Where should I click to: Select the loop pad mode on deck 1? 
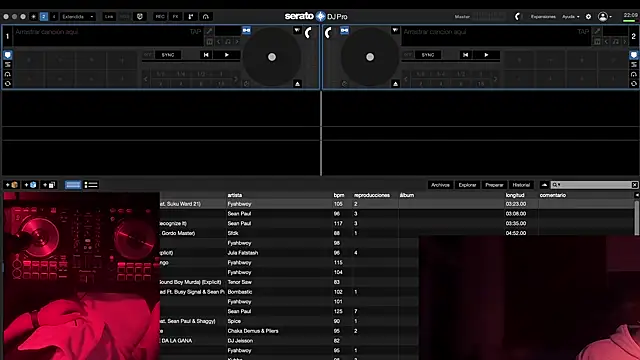8,64
